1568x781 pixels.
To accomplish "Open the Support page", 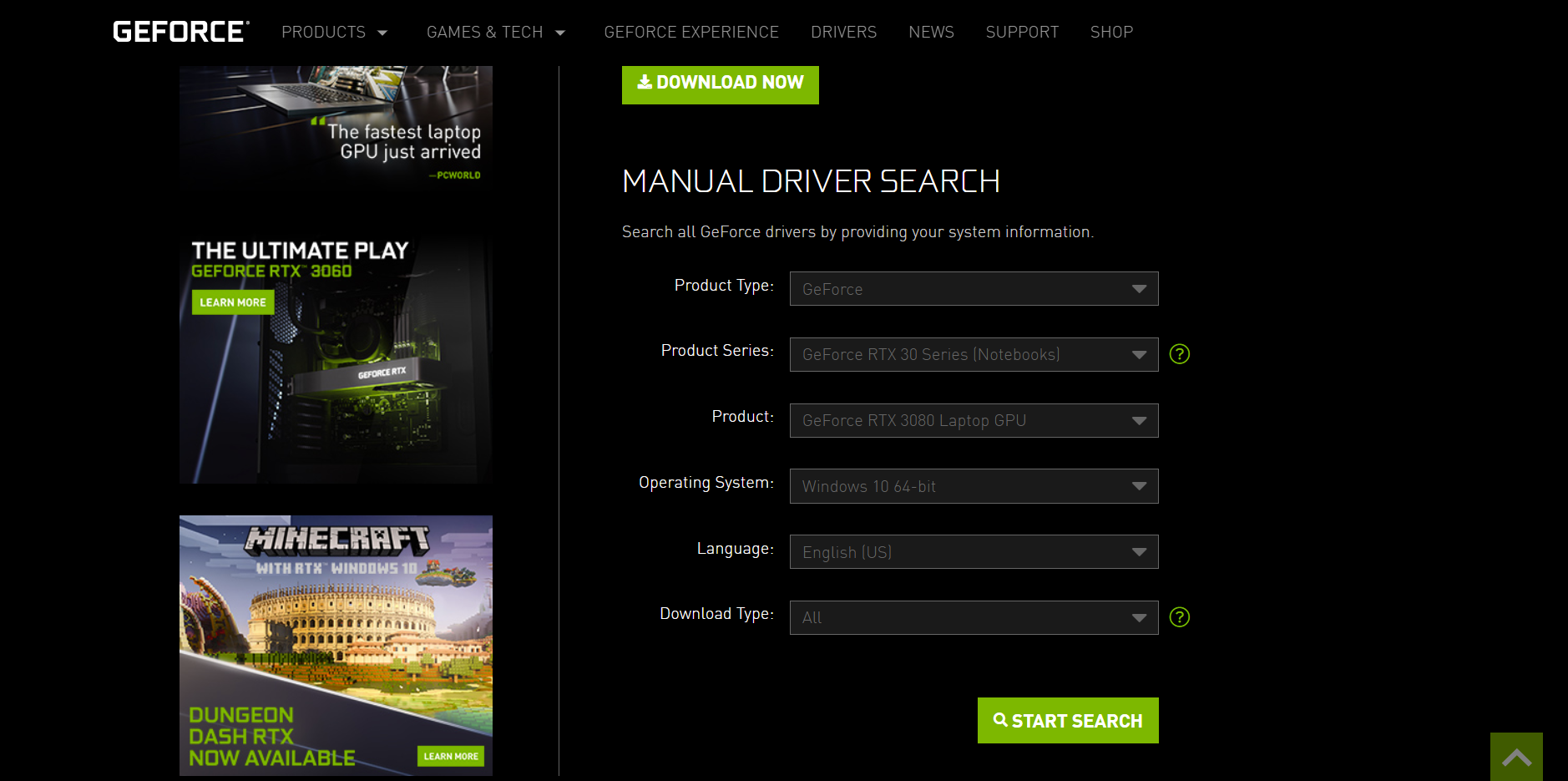I will (x=1022, y=32).
